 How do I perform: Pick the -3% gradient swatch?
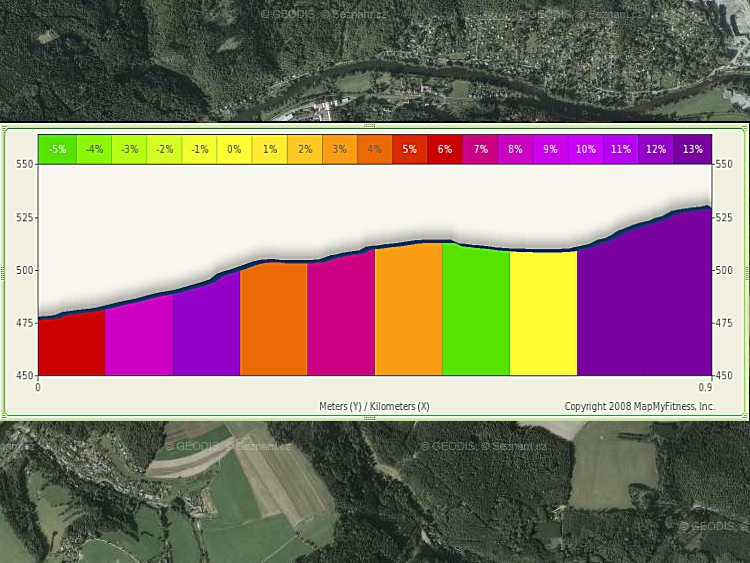point(129,149)
